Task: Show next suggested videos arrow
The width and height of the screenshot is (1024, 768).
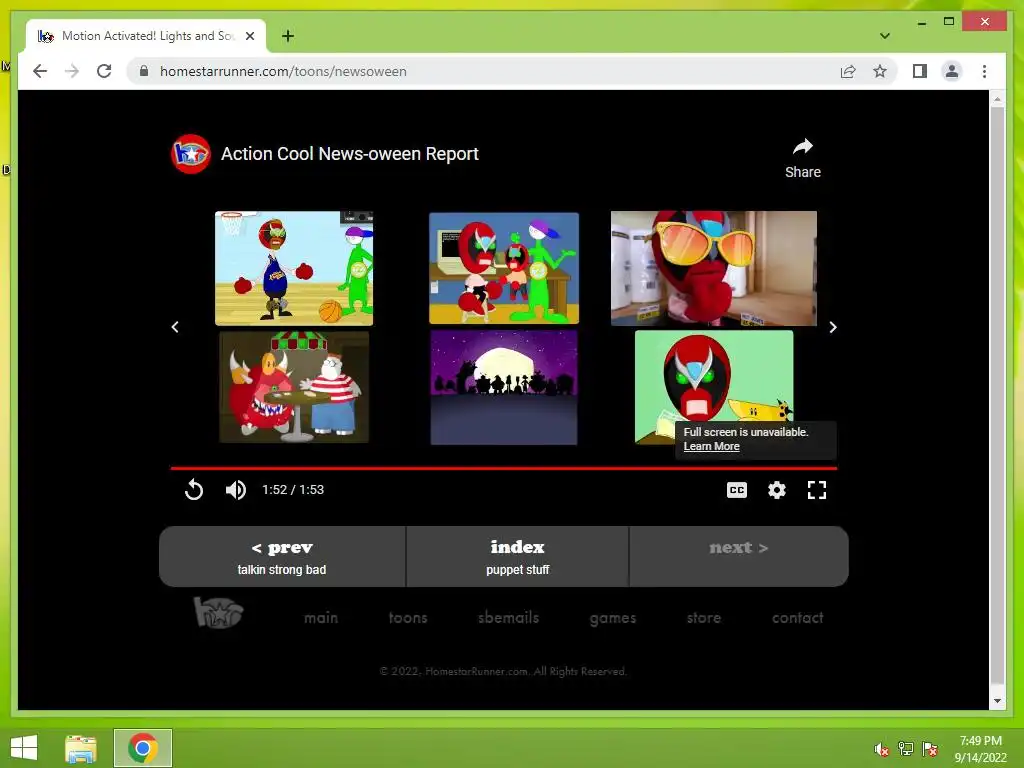Action: 833,327
